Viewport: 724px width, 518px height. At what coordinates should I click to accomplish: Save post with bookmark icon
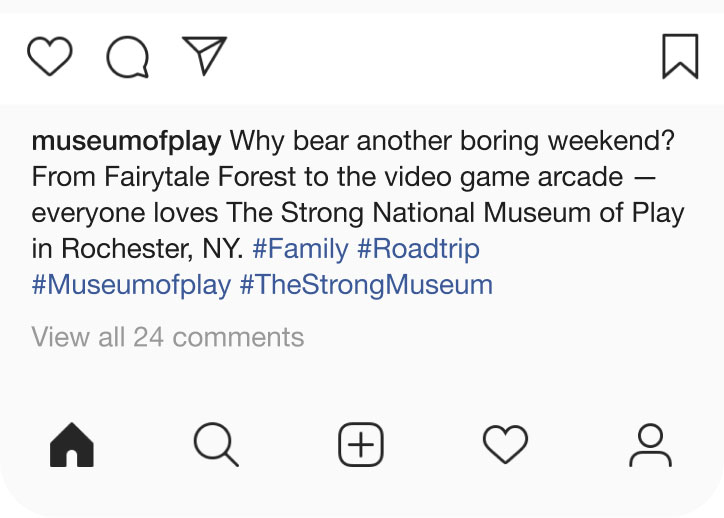(680, 56)
